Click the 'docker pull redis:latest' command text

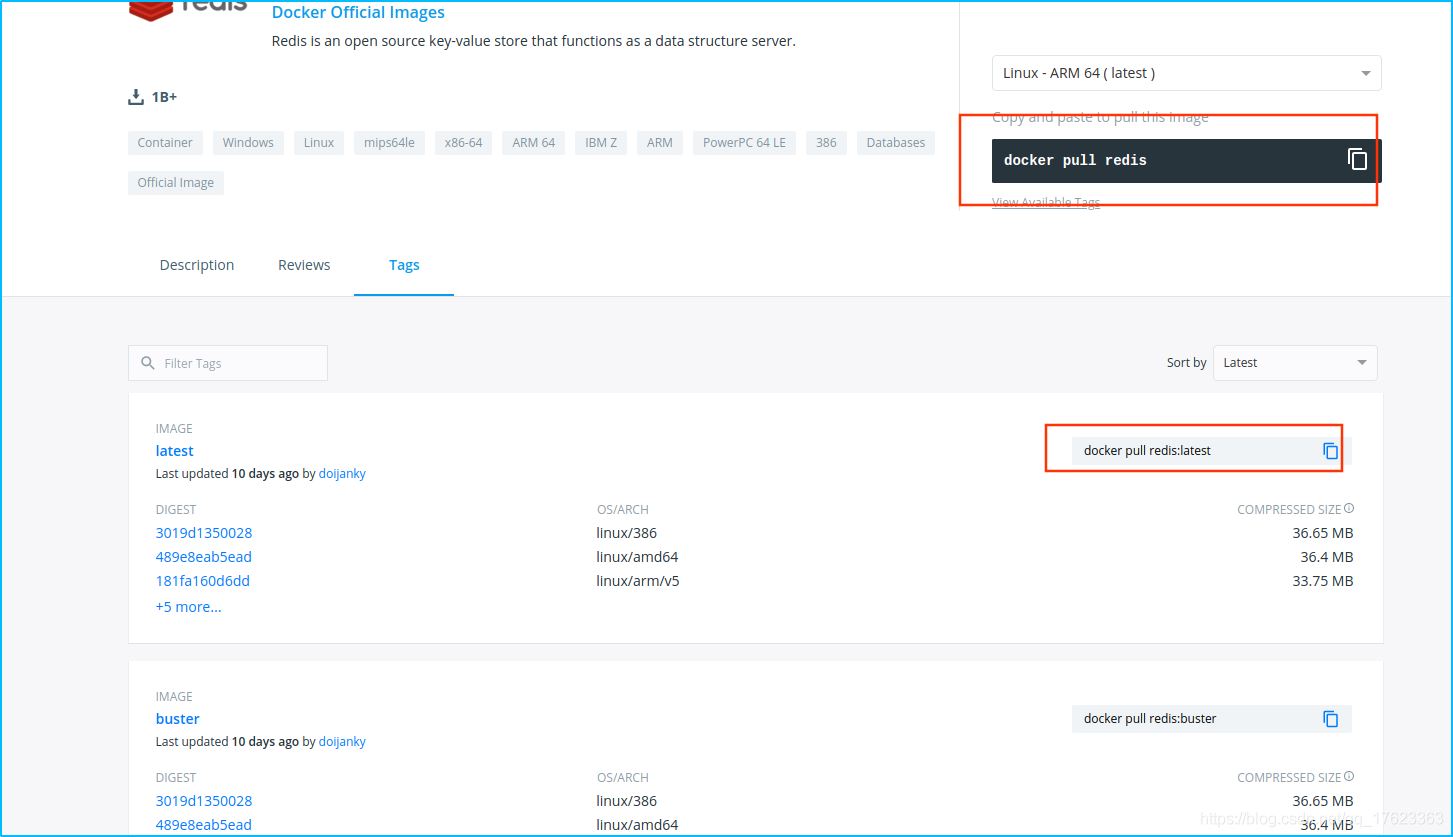point(1147,451)
